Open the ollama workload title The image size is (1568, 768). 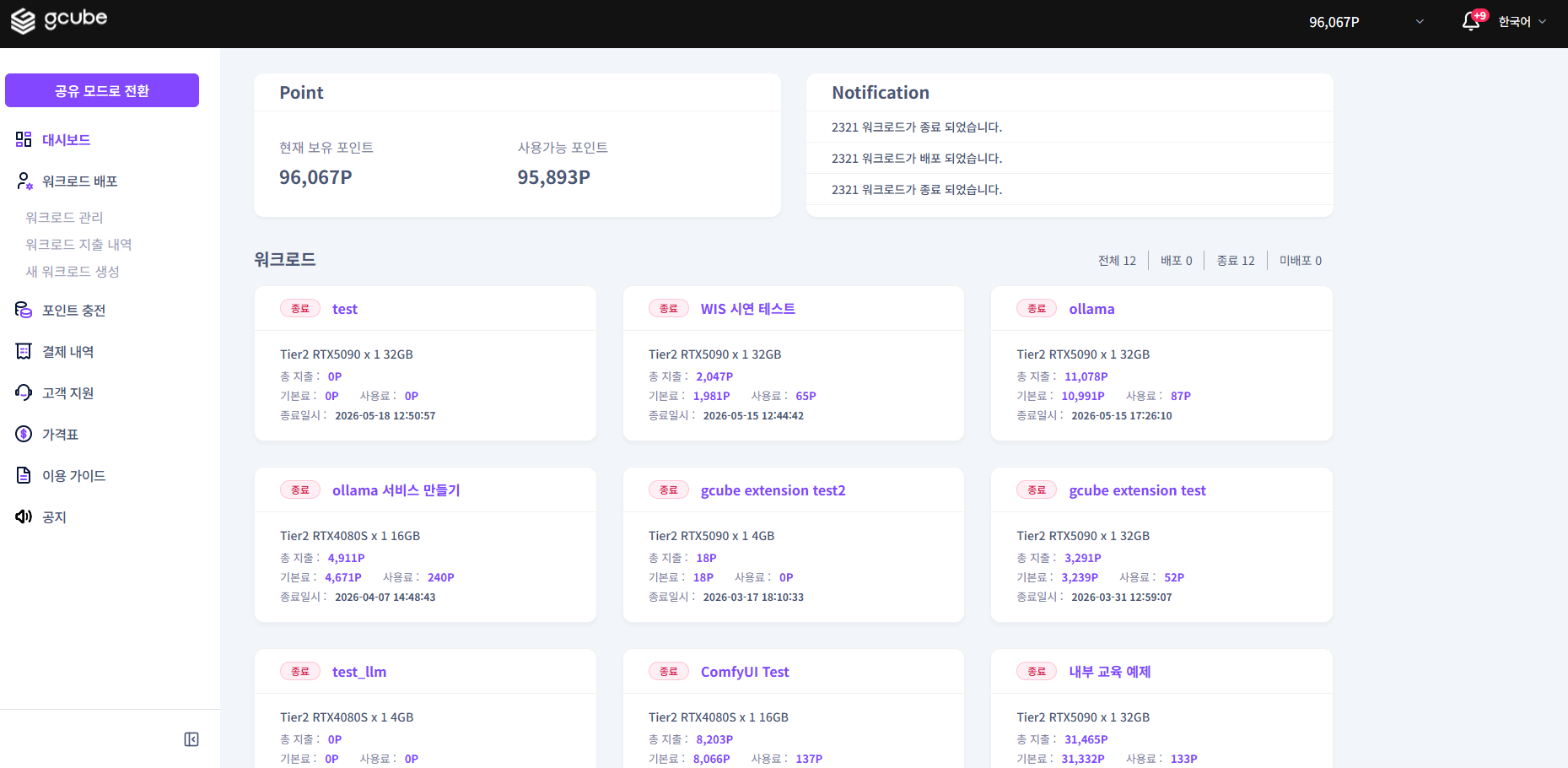(1091, 309)
